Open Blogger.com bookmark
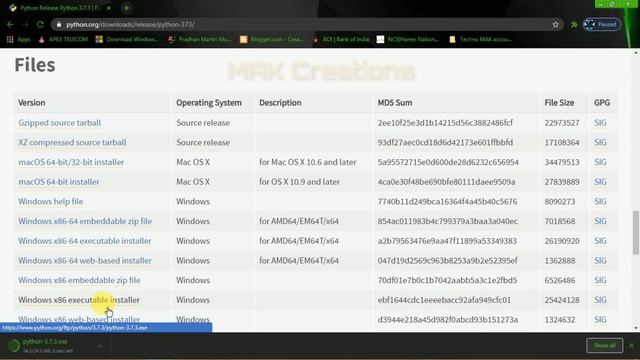Screen dimensions: 640x360 pos(272,39)
